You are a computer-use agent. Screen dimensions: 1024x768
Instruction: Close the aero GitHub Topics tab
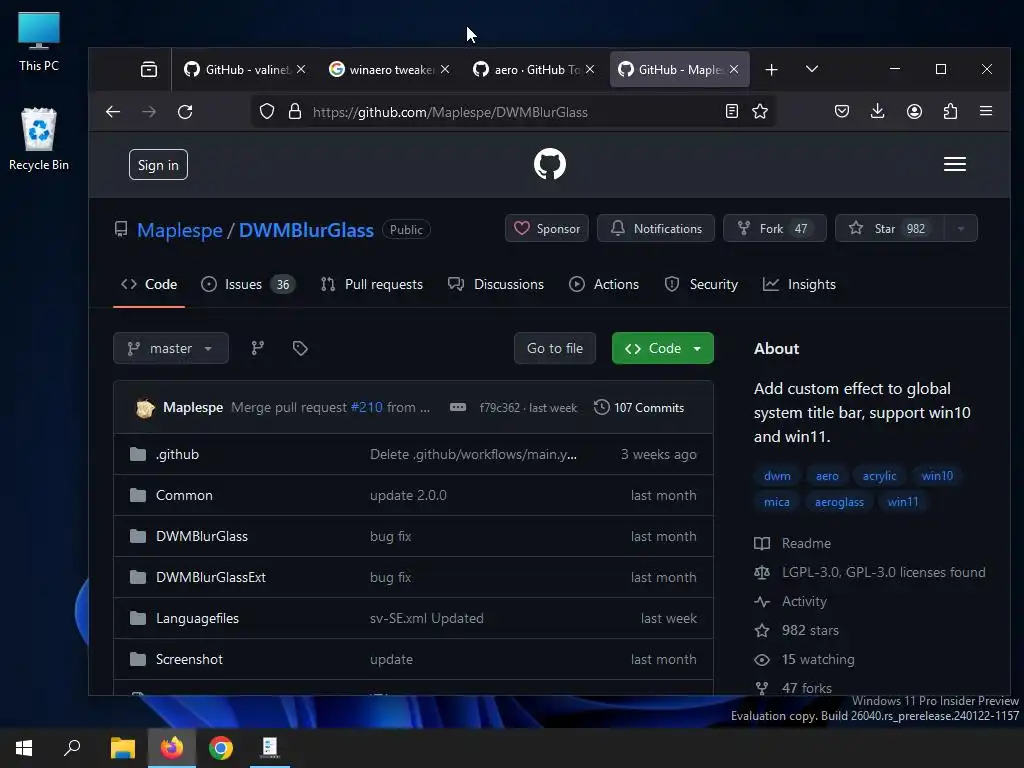click(590, 69)
